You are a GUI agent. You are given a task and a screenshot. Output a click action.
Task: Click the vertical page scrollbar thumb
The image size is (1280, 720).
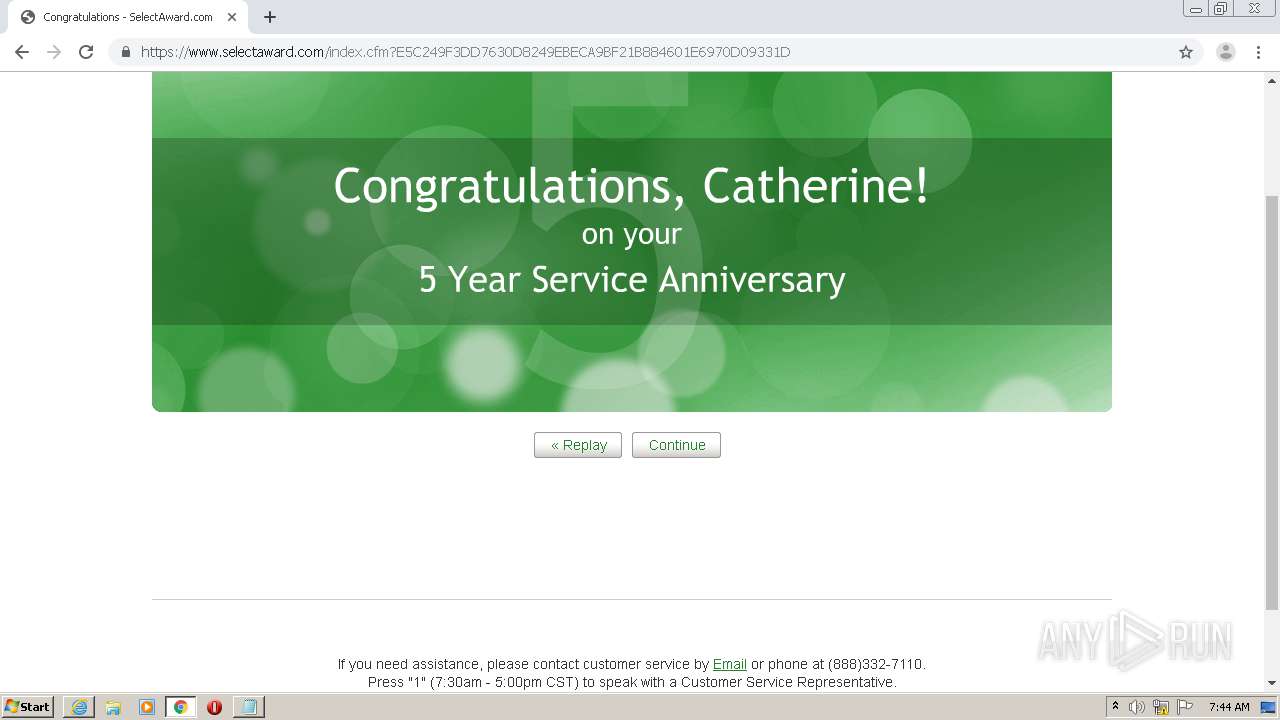[x=1272, y=403]
